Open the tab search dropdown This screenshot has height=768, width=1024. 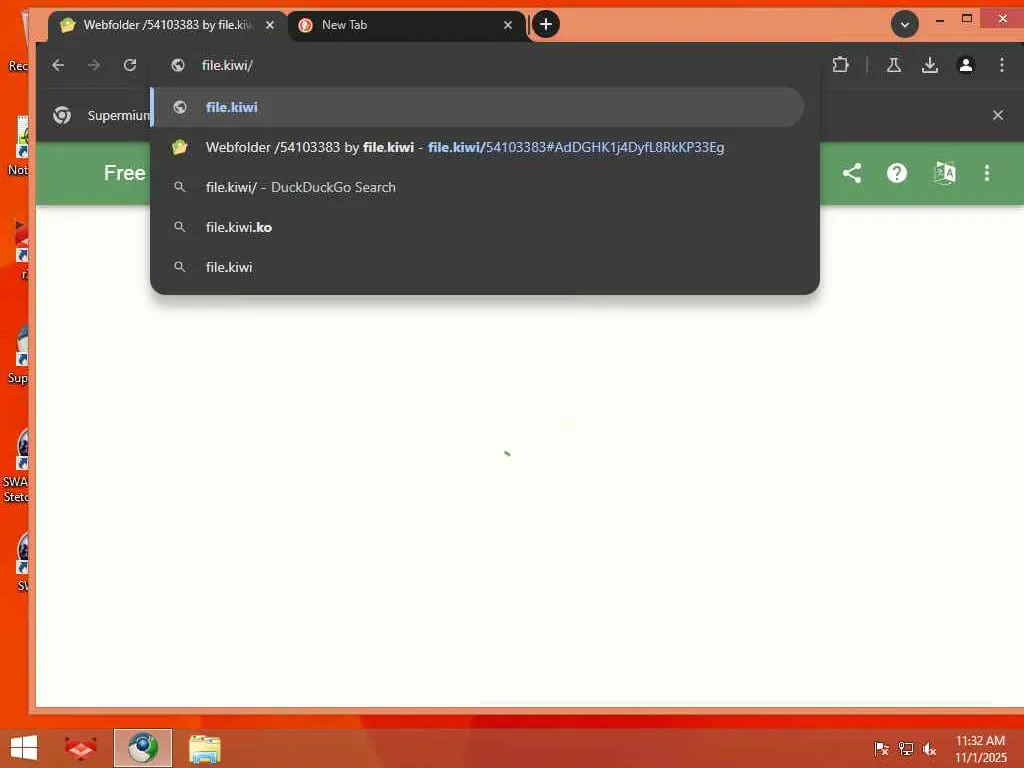(904, 24)
